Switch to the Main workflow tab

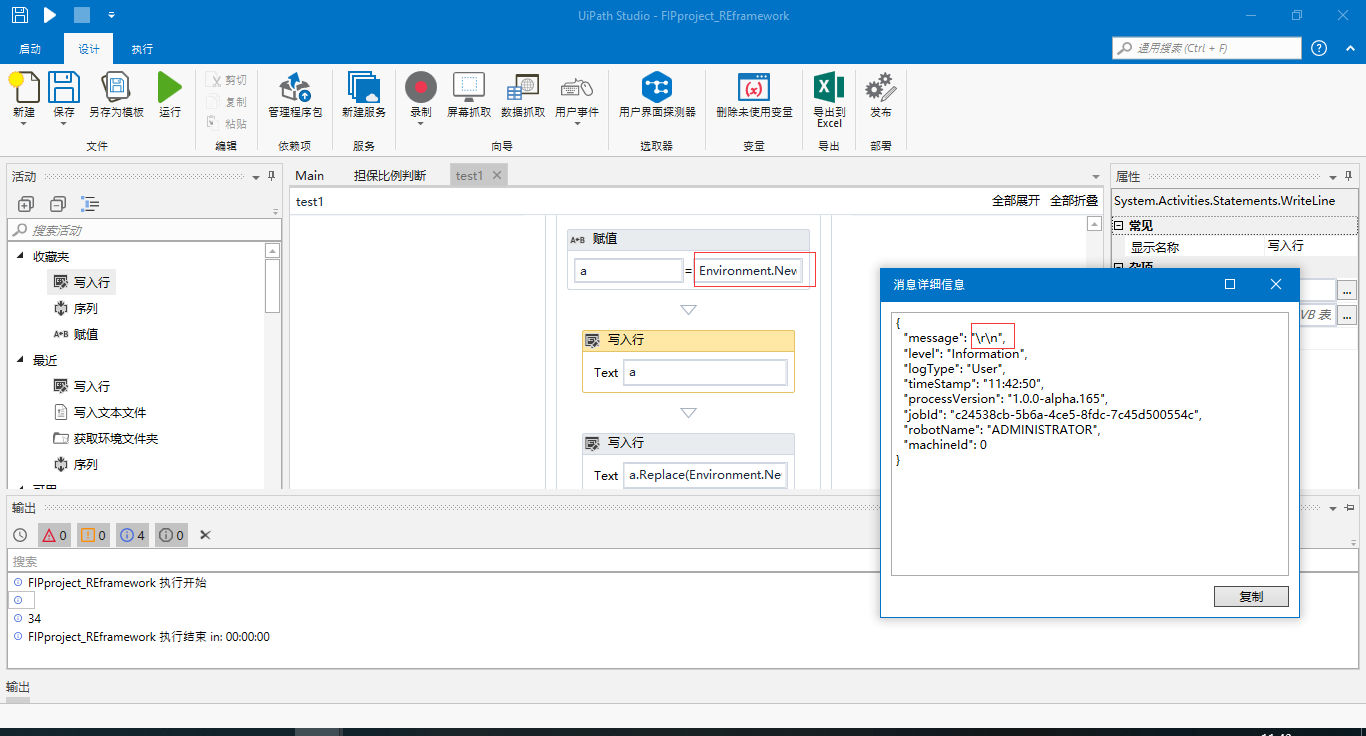[309, 175]
